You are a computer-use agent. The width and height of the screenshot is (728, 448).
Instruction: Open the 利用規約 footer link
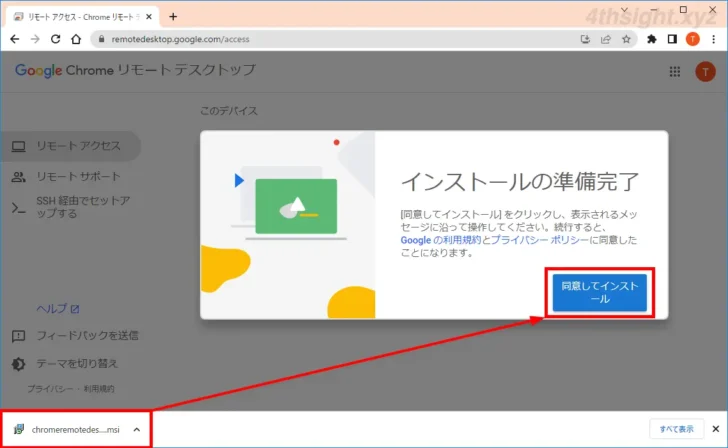click(99, 389)
